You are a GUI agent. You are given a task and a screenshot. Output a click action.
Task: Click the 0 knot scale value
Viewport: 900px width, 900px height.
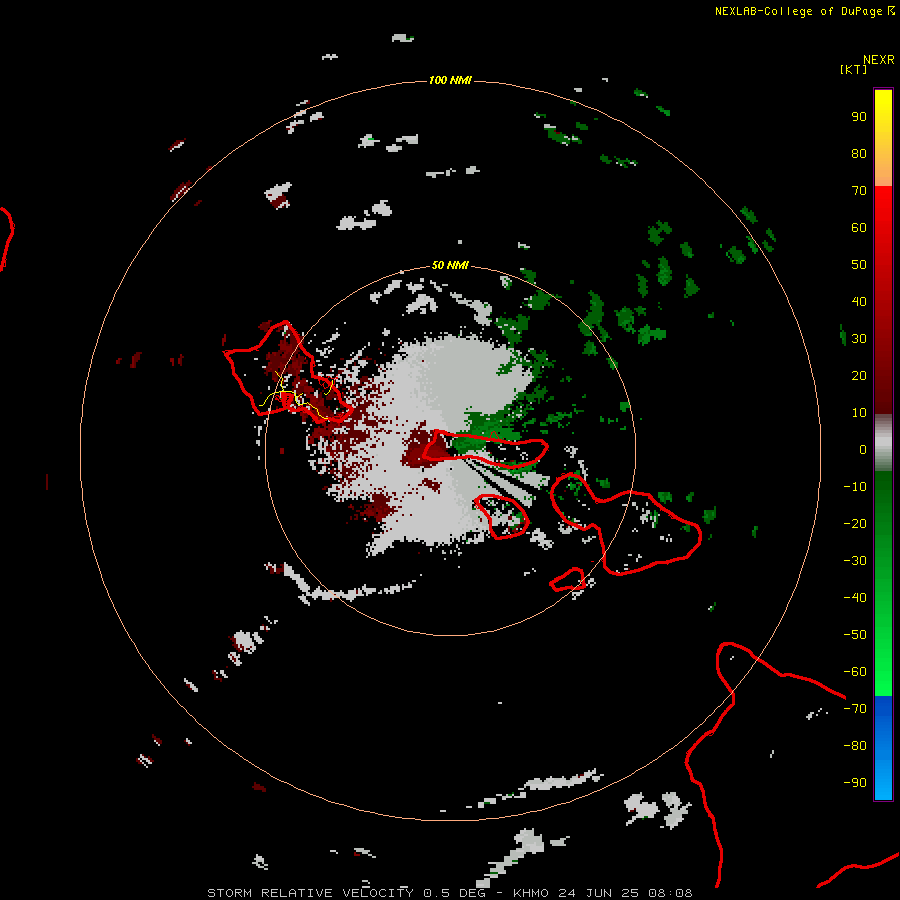(863, 450)
